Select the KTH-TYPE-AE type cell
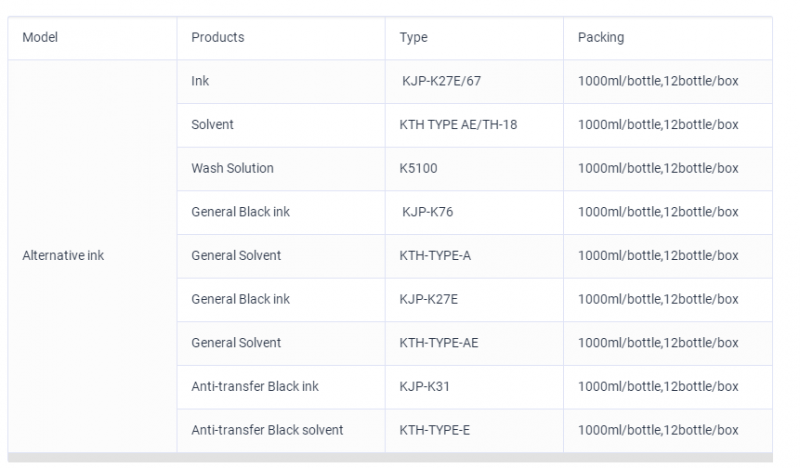This screenshot has height=468, width=800. (x=474, y=343)
